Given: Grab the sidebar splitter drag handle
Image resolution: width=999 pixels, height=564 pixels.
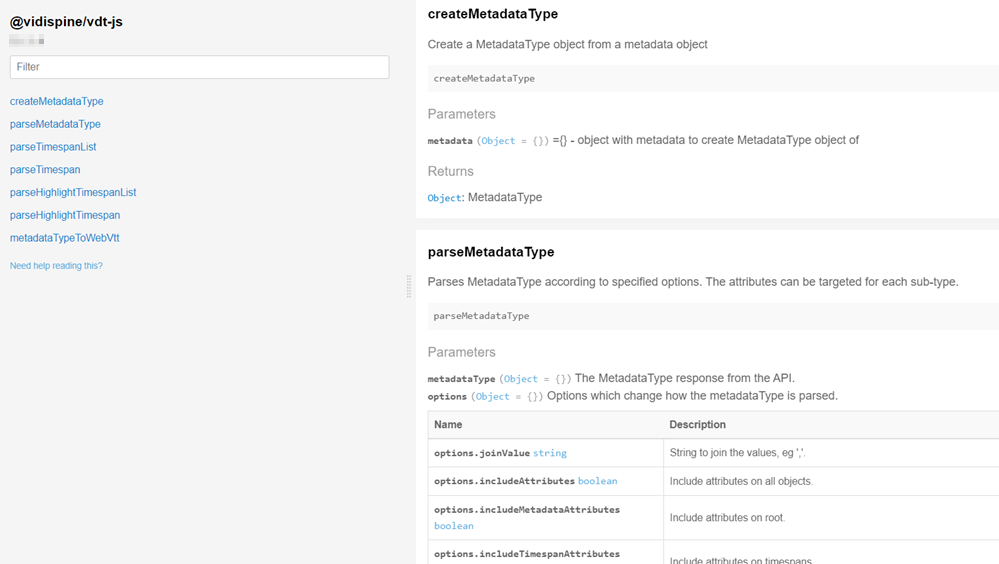Looking at the screenshot, I should point(408,287).
